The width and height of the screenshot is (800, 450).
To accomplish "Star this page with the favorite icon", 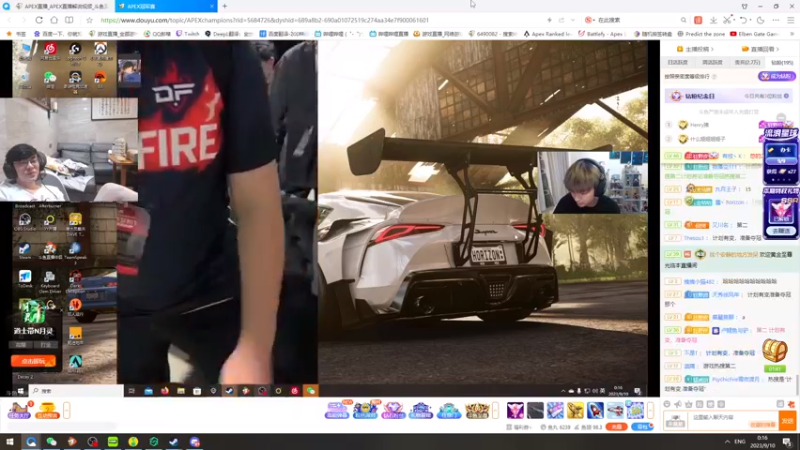I will click(89, 20).
